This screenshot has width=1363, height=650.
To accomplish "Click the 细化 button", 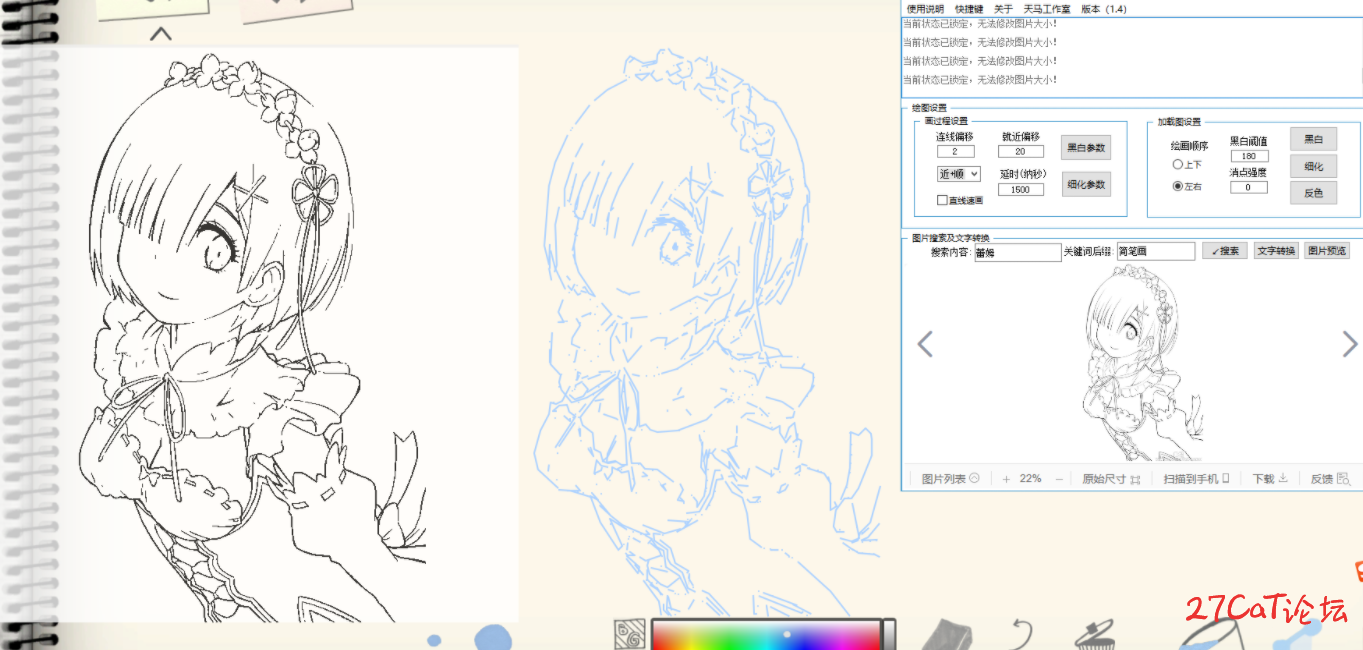I will (x=1313, y=166).
